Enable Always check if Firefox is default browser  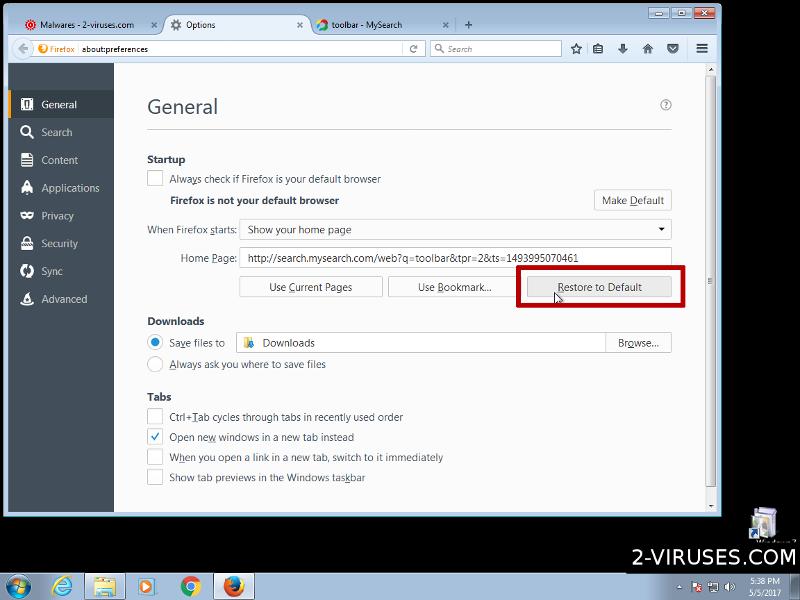155,179
